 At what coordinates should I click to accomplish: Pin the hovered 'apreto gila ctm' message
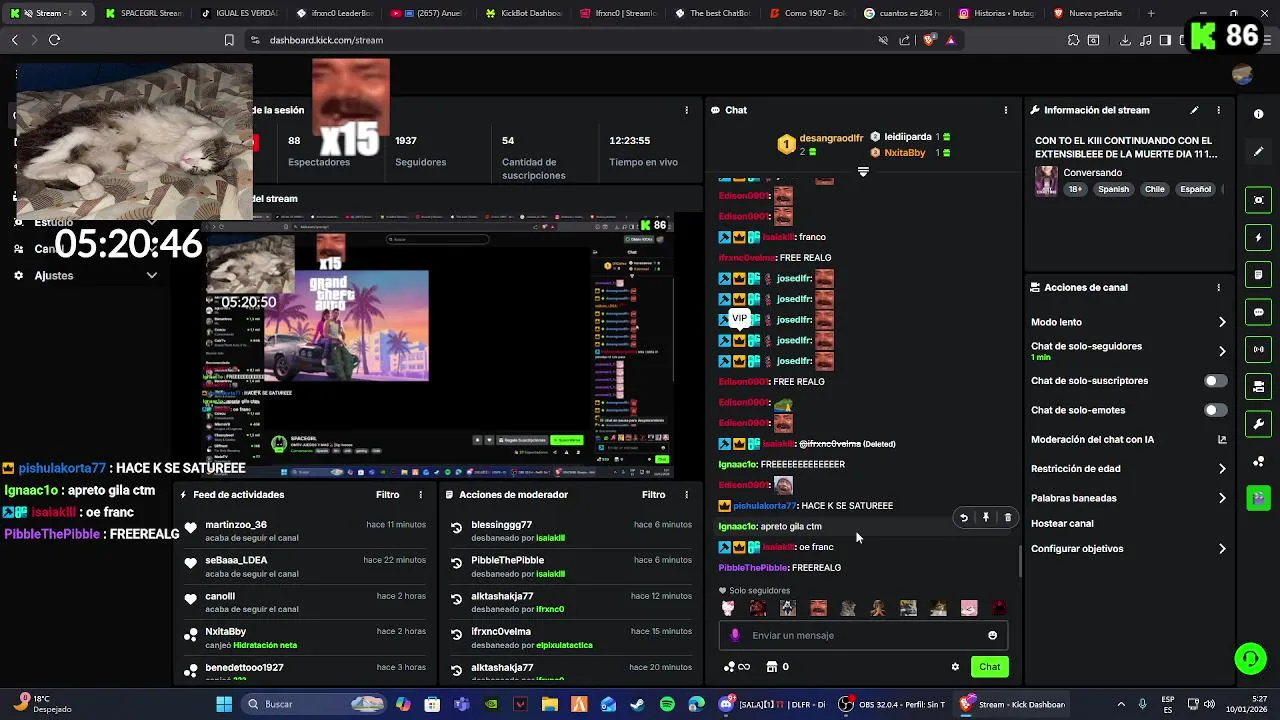coord(985,518)
